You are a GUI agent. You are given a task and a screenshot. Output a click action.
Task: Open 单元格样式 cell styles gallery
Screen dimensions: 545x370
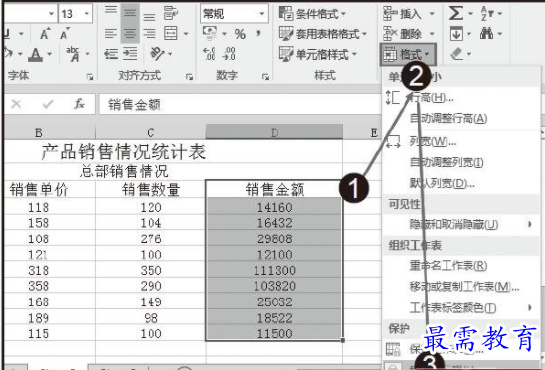pos(318,54)
